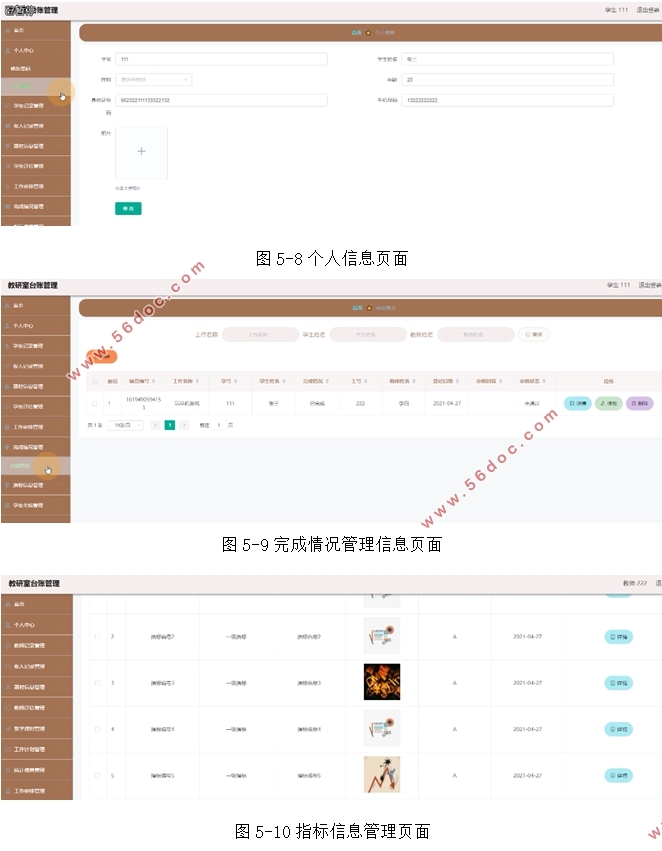
Task: Open the 10条/页 page size dropdown
Action: [125, 425]
